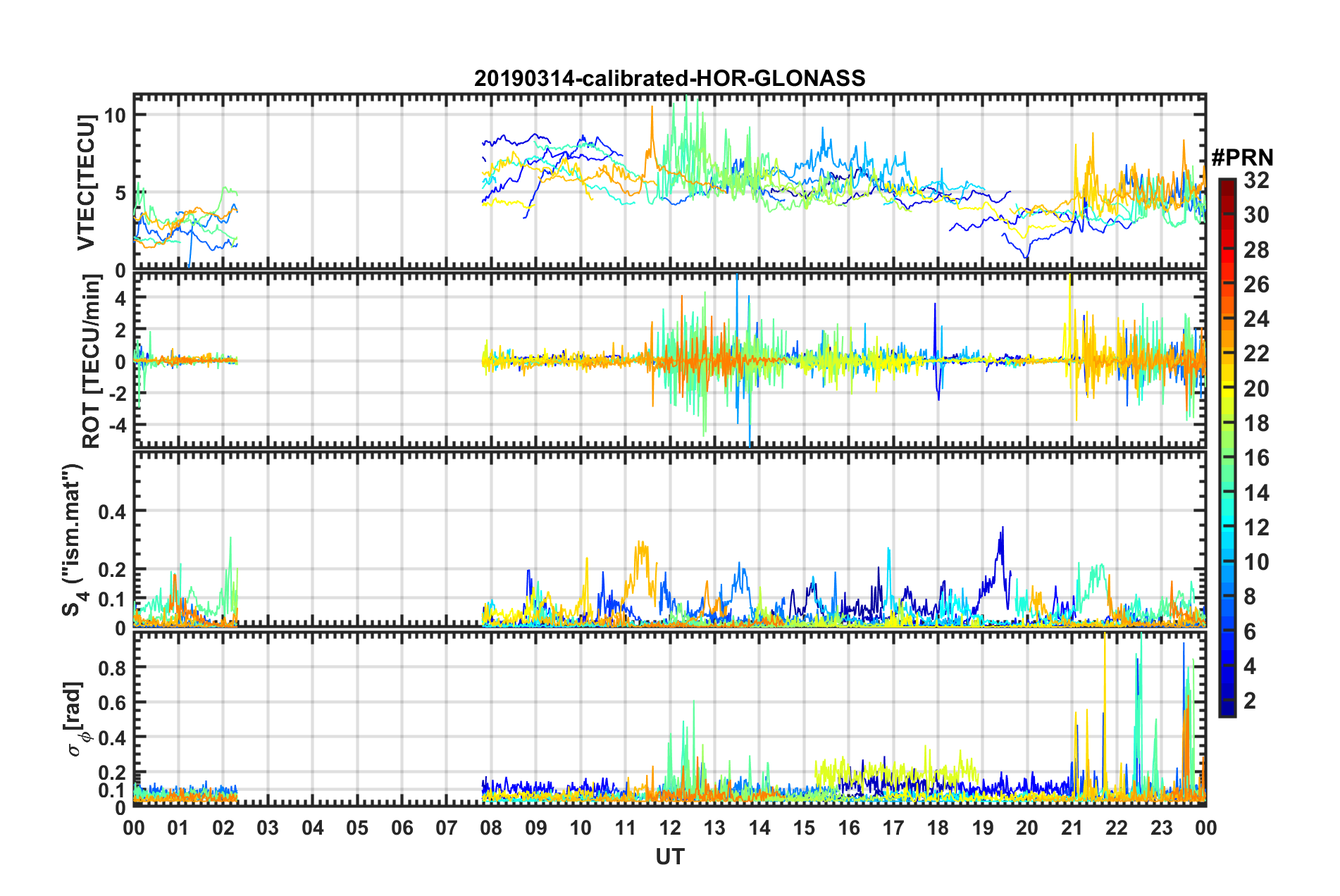
Task: Click UT axis hour label "02"
Action: click(223, 828)
